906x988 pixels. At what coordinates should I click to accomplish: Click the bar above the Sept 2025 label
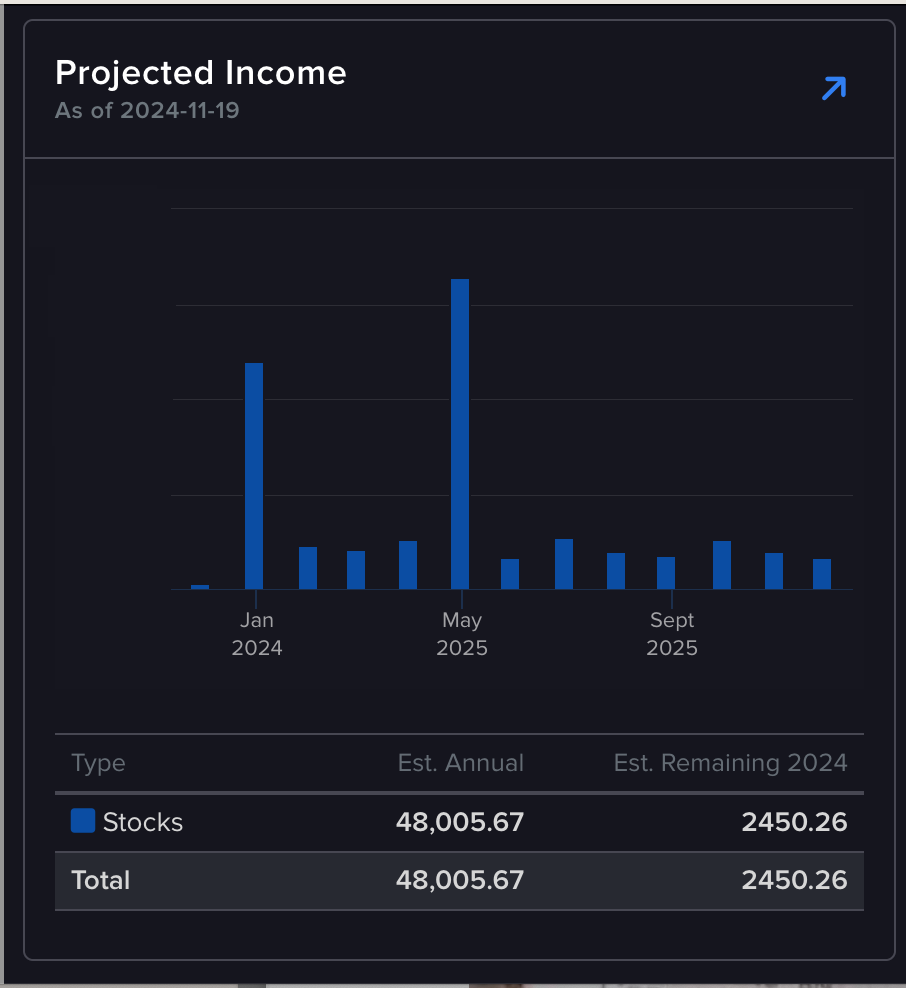click(x=666, y=573)
